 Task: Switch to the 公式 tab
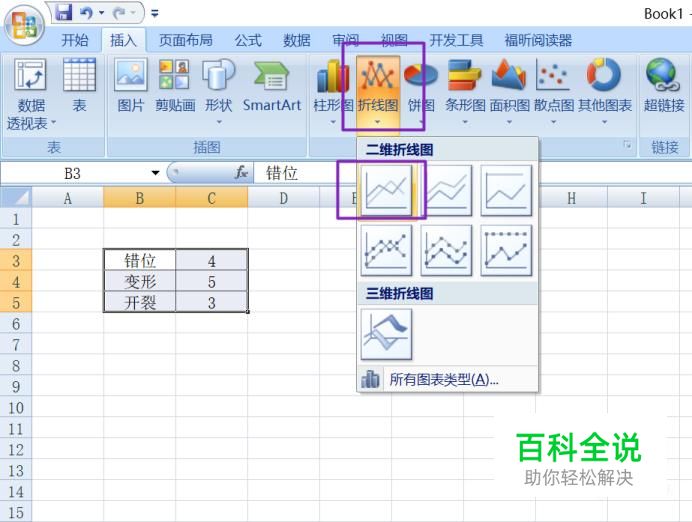click(x=248, y=41)
